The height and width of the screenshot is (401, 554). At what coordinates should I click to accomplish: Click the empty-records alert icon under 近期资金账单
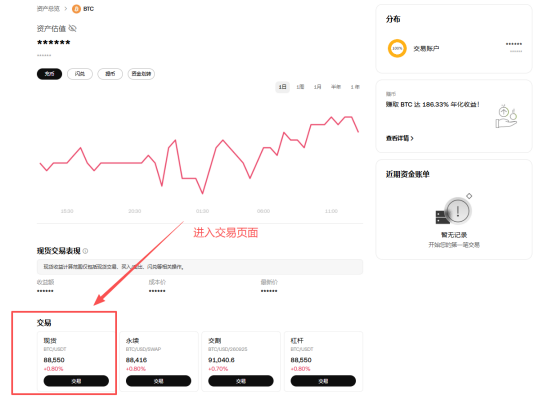[454, 210]
